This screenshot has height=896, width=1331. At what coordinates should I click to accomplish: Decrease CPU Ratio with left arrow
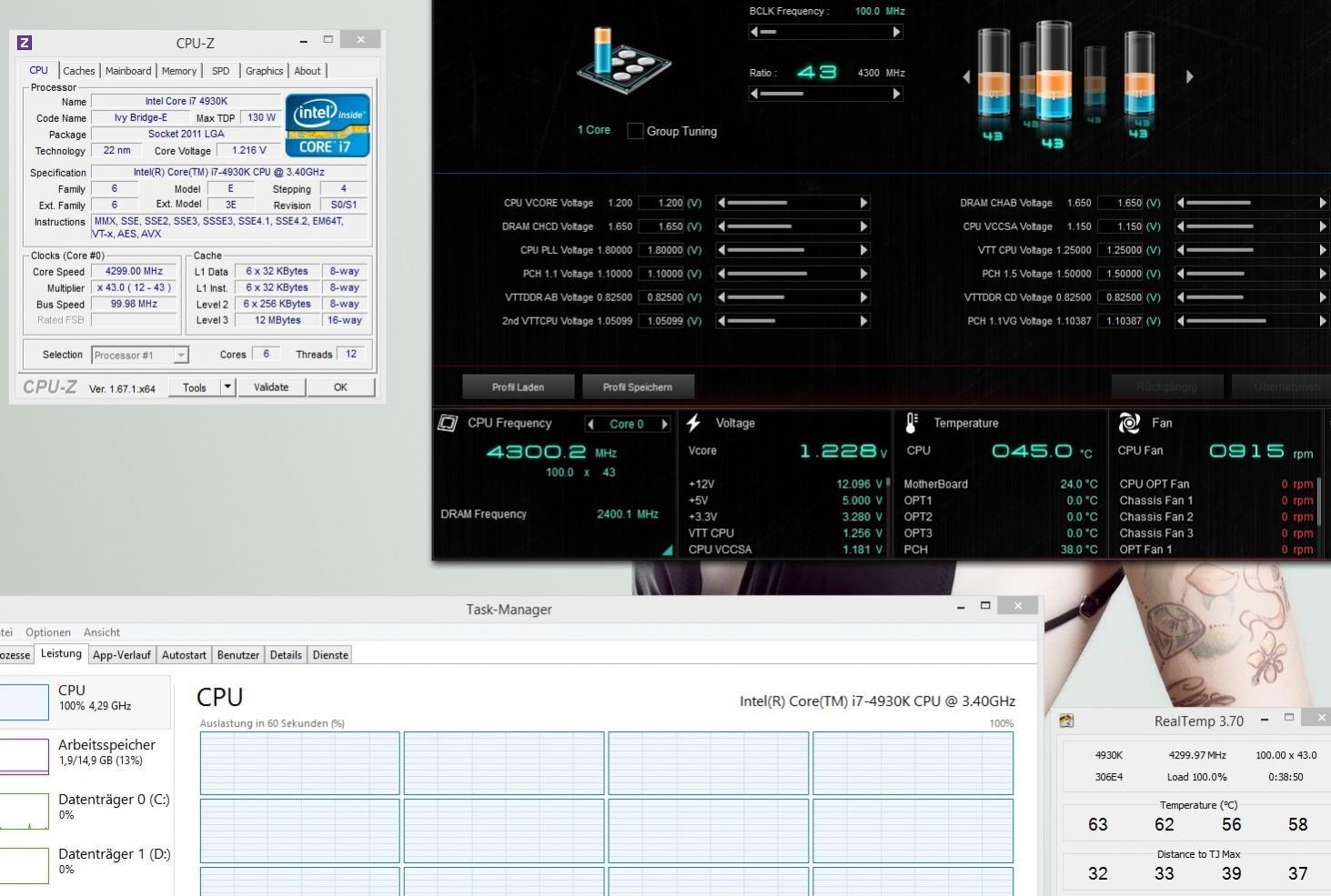pyautogui.click(x=754, y=94)
